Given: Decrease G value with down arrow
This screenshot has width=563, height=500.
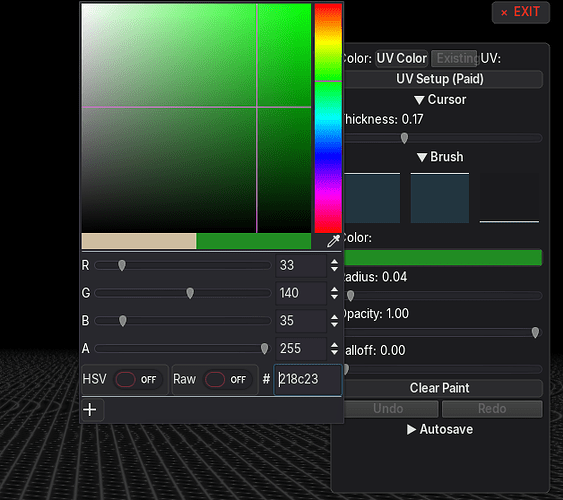Looking at the screenshot, I should tap(334, 297).
